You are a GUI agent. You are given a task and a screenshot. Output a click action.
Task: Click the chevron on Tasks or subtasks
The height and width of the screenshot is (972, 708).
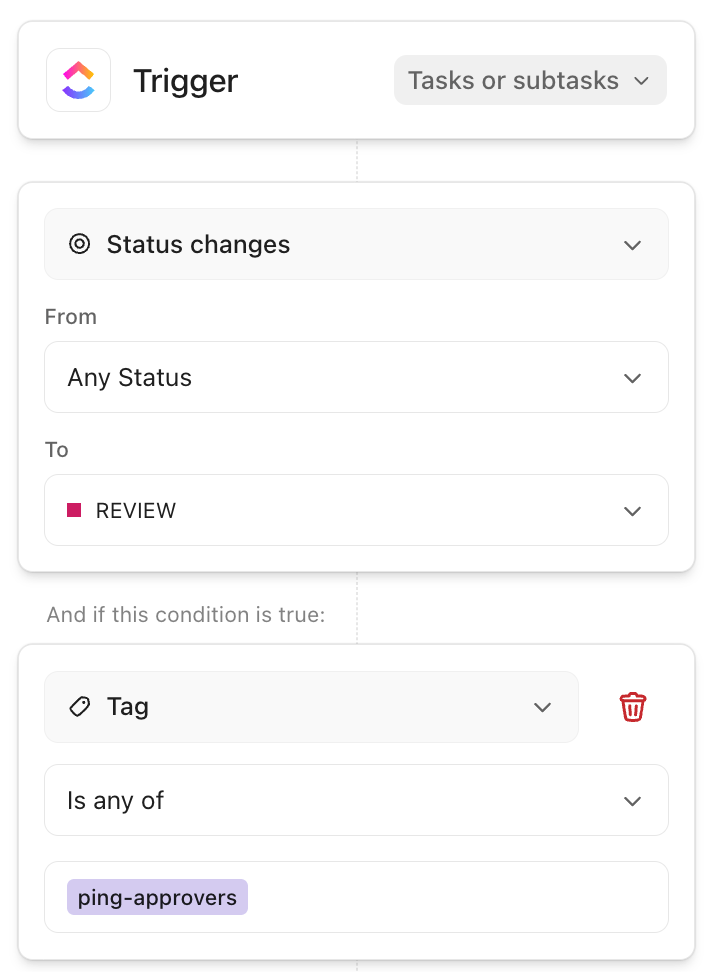pyautogui.click(x=643, y=80)
